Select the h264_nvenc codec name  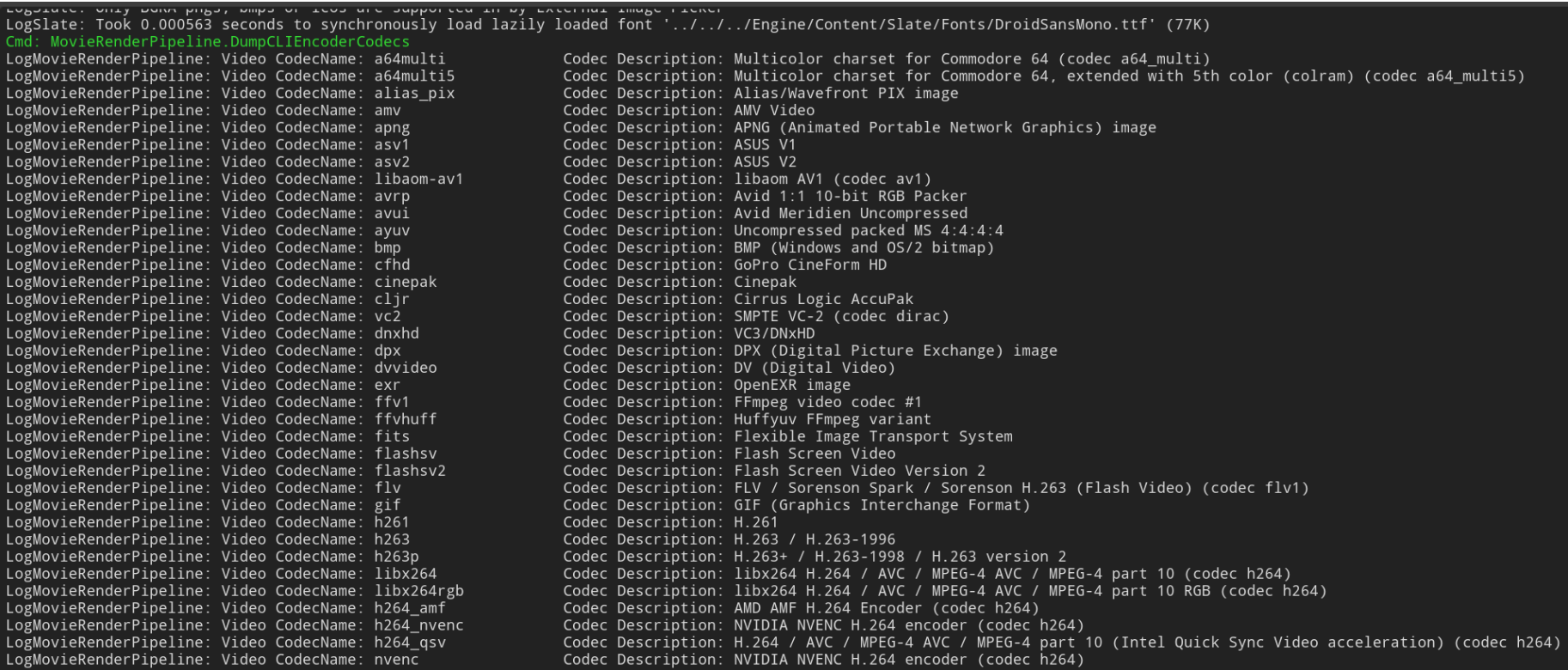(418, 625)
